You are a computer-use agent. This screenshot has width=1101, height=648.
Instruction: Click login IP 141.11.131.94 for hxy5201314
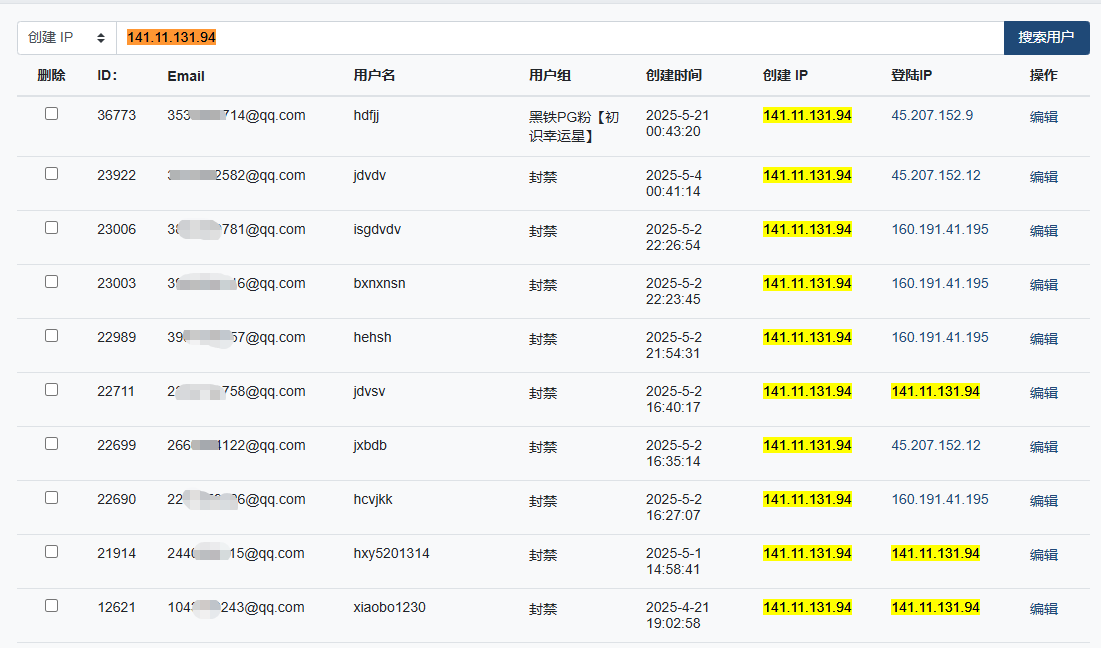point(935,554)
